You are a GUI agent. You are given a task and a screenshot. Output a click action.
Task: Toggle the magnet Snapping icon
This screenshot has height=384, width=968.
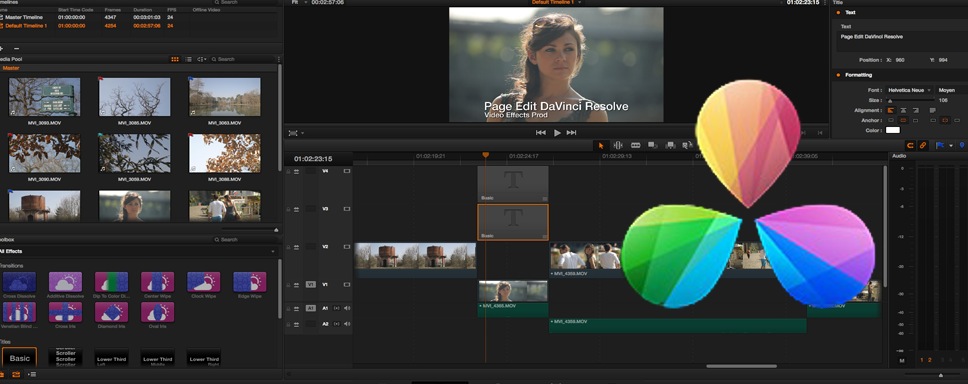[910, 146]
